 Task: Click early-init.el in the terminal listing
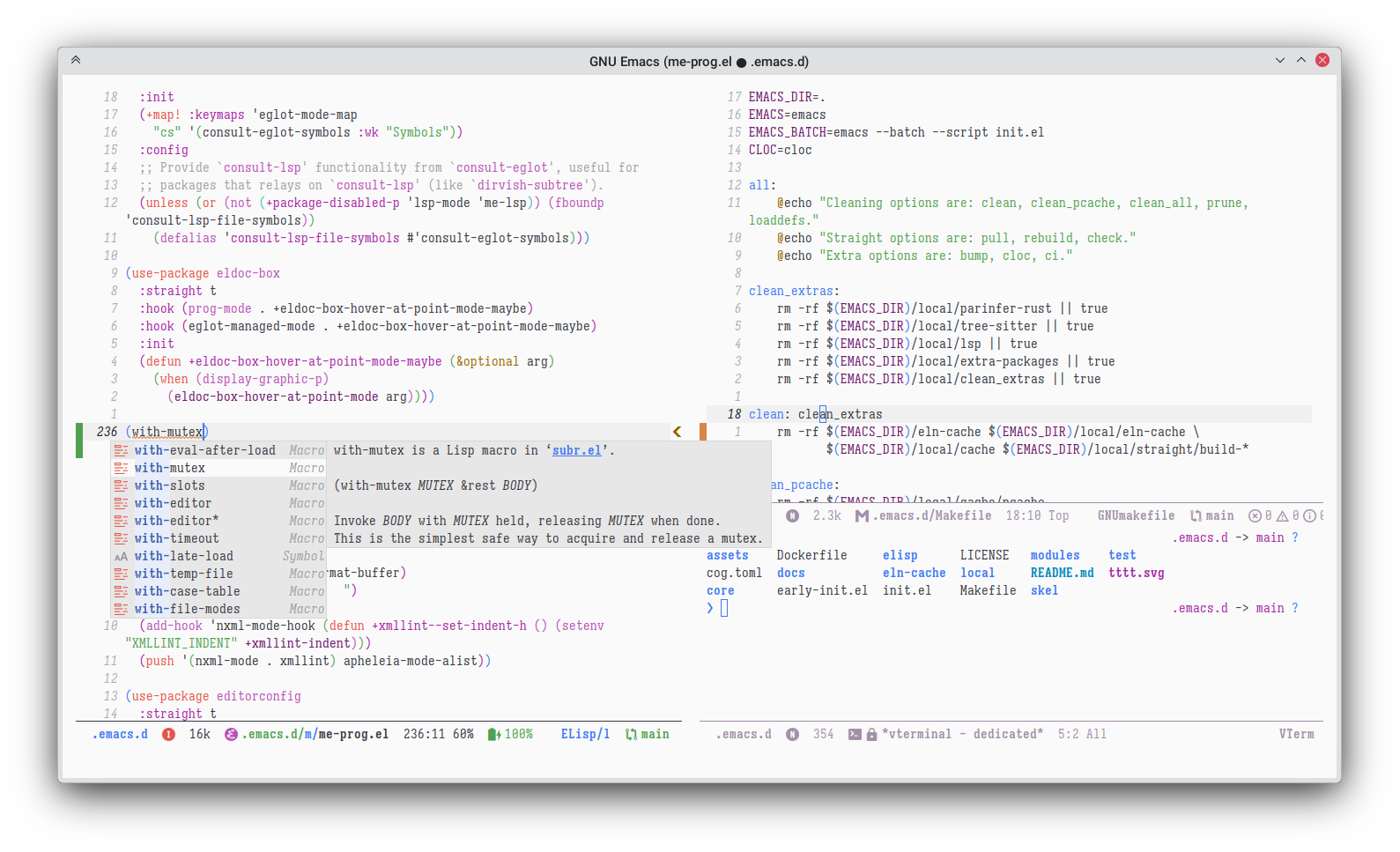click(x=822, y=590)
